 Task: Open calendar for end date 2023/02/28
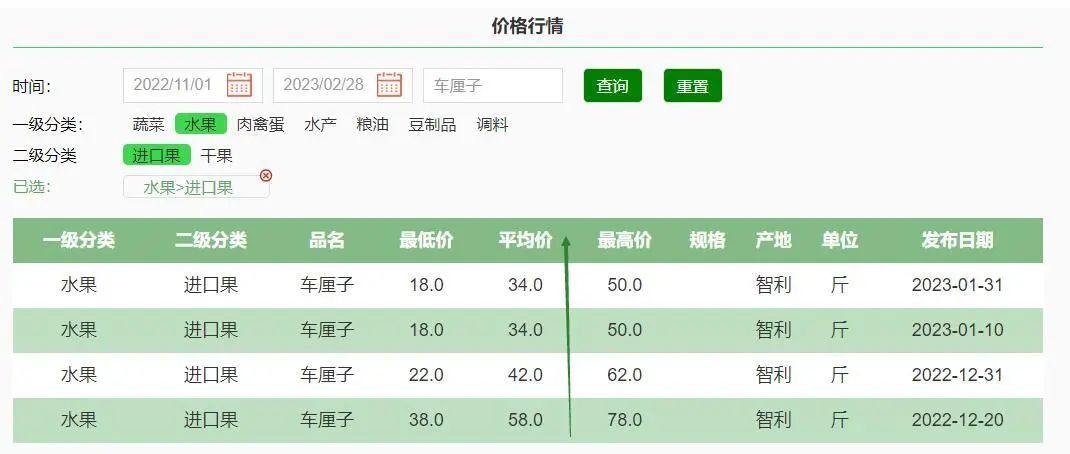tap(390, 85)
